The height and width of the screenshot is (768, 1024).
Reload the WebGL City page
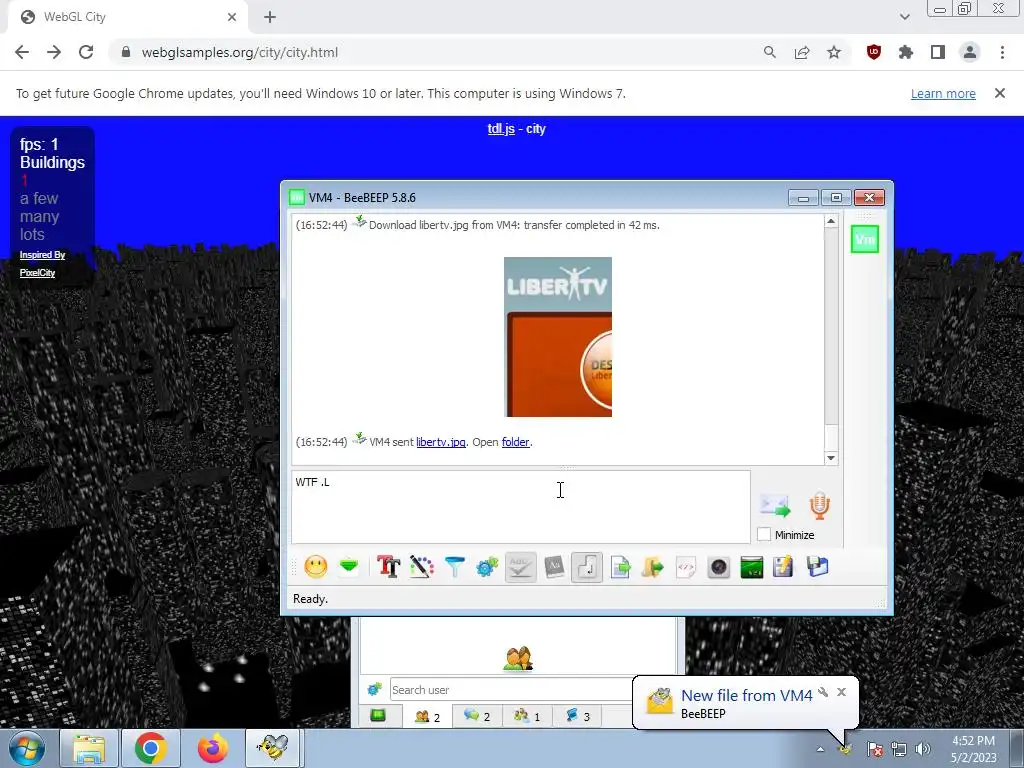[x=86, y=52]
